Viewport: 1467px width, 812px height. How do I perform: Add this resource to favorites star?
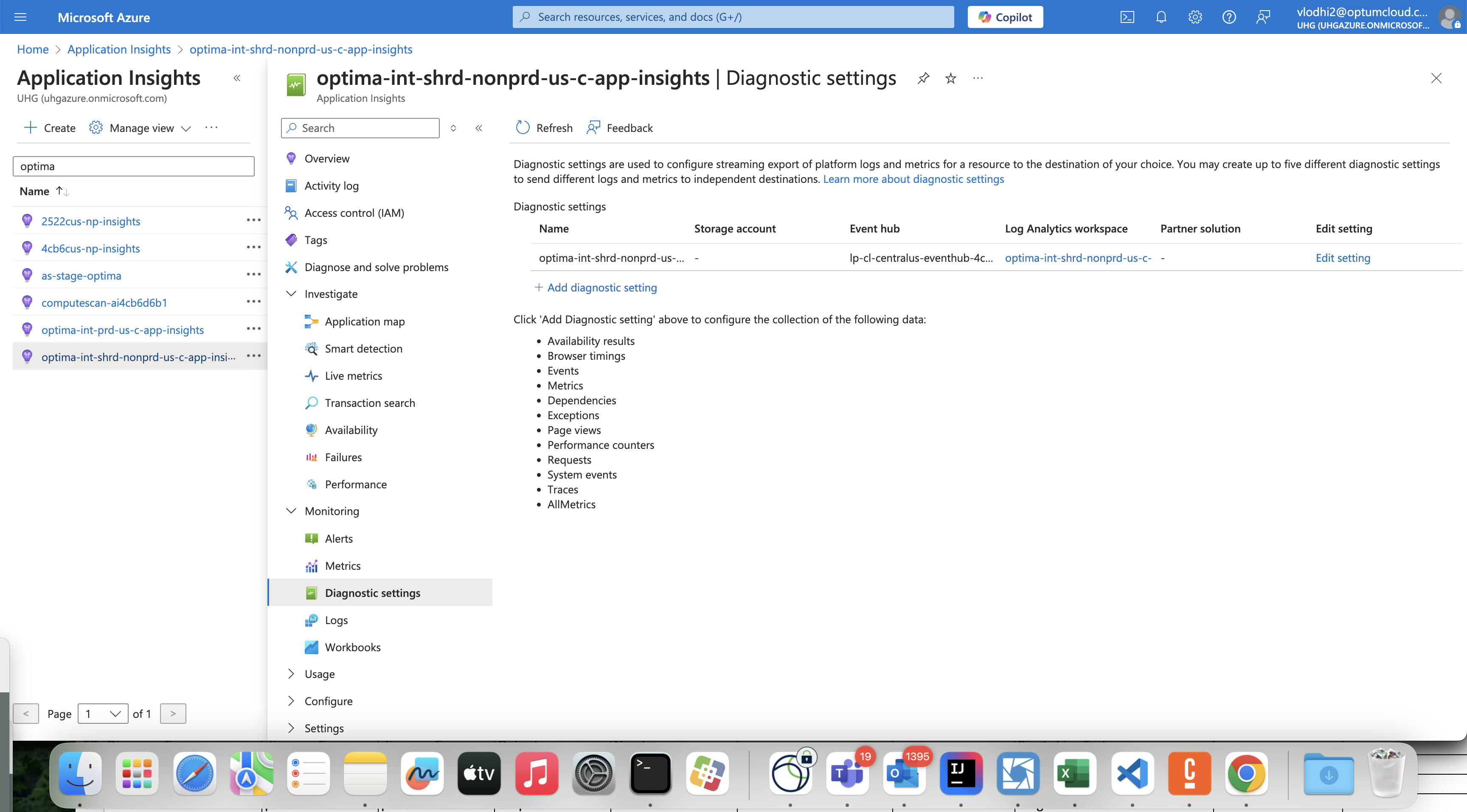pyautogui.click(x=950, y=78)
